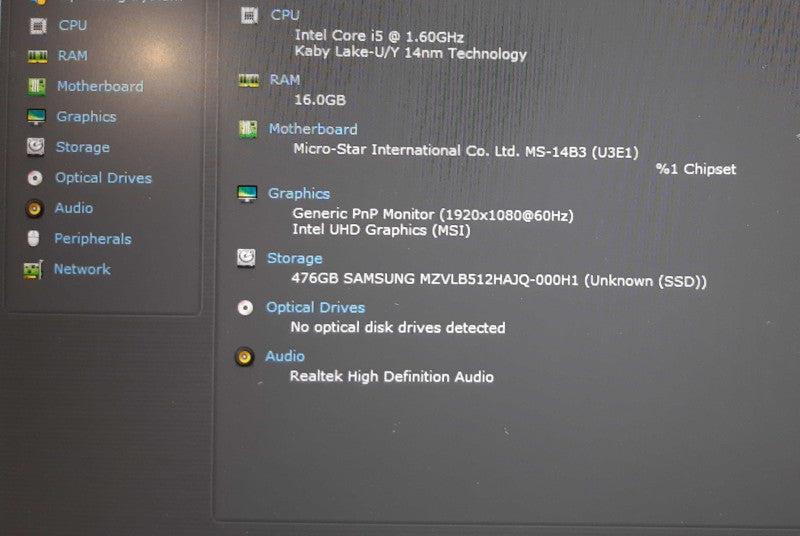
Task: Follow the RAM heading link in the summary
Action: pyautogui.click(x=285, y=80)
